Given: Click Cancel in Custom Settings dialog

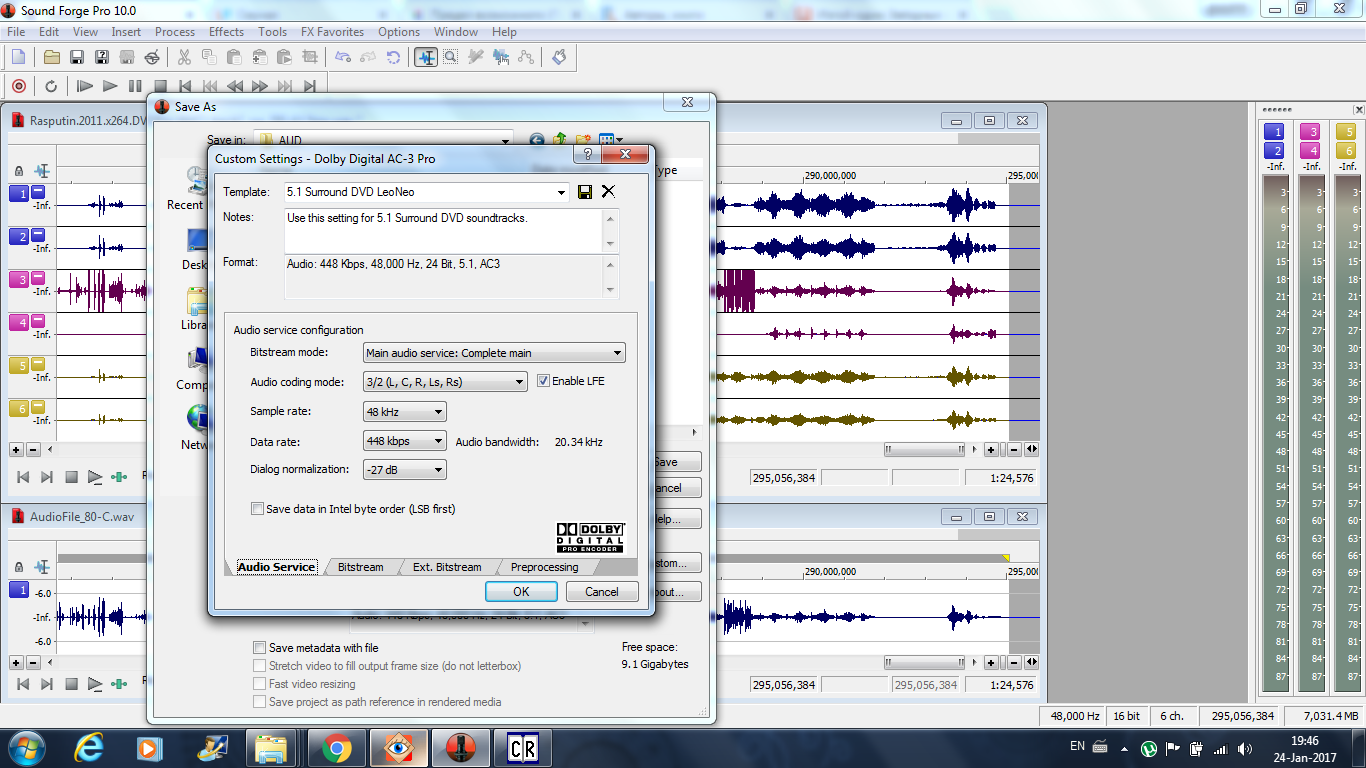Looking at the screenshot, I should pos(602,591).
